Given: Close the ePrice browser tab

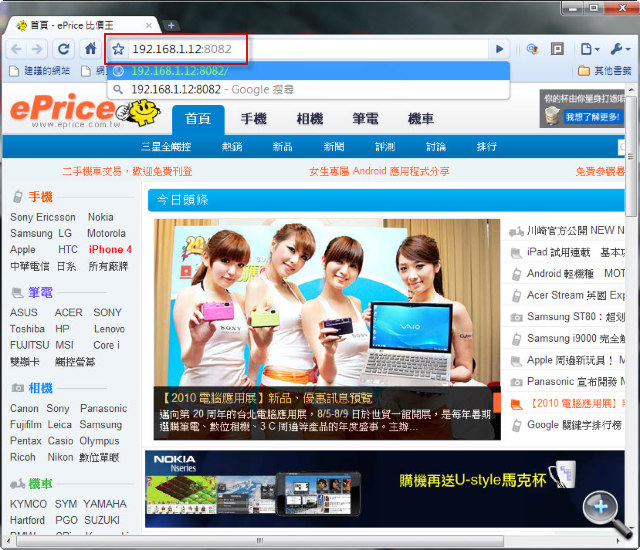Looking at the screenshot, I should click(x=149, y=26).
